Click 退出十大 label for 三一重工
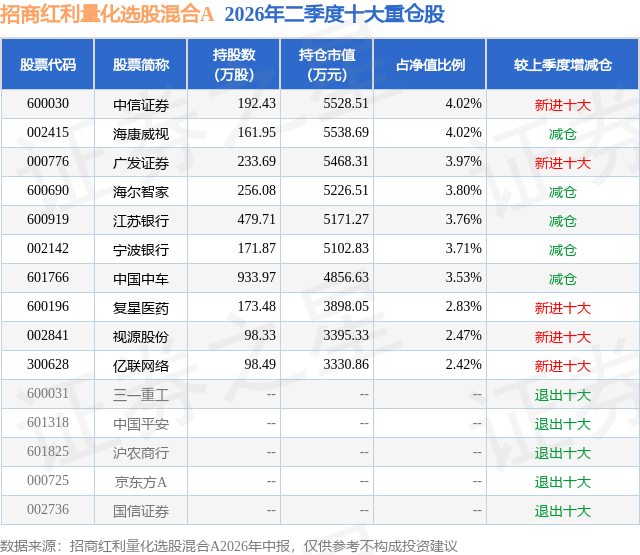The image size is (640, 555). 562,395
